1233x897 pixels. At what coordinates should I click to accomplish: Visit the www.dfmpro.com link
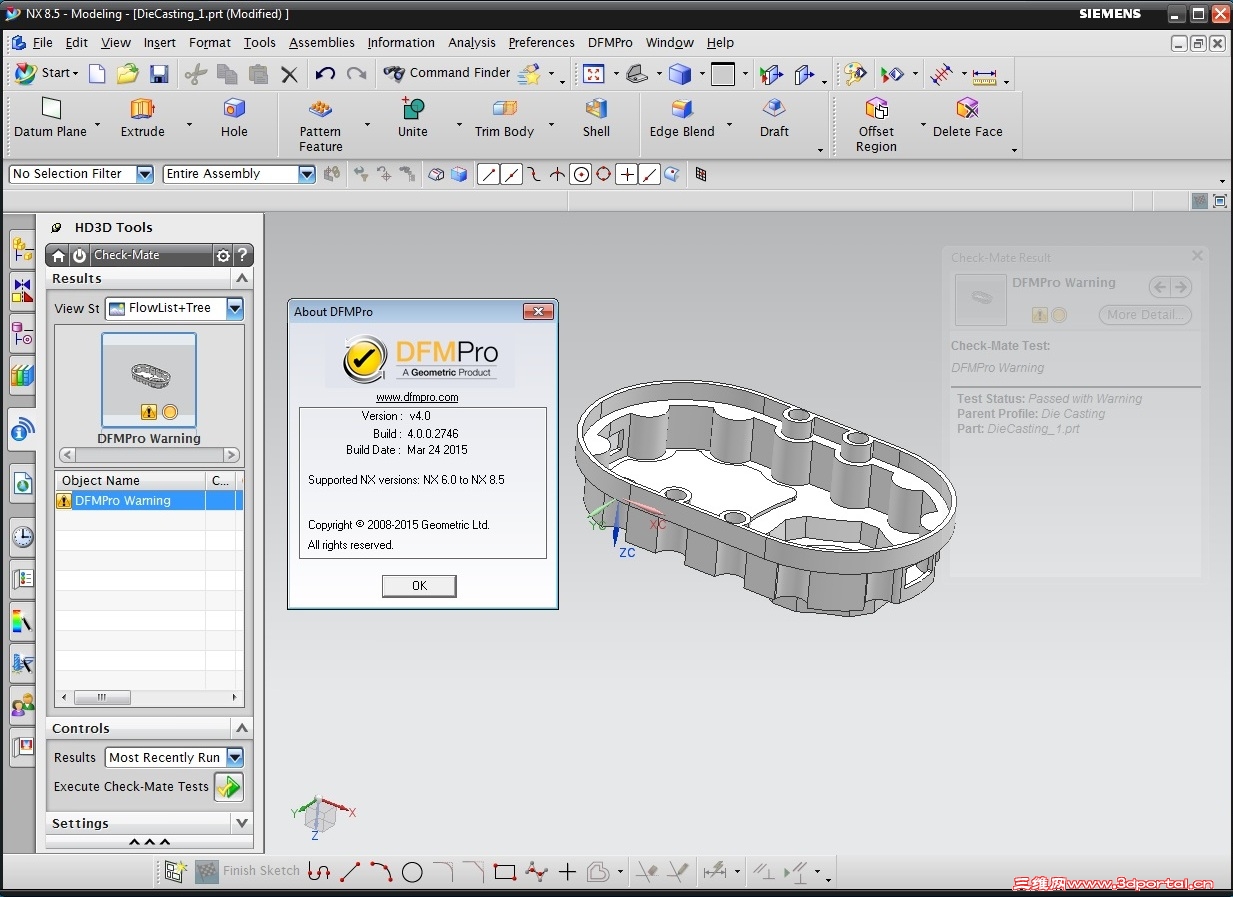(417, 397)
